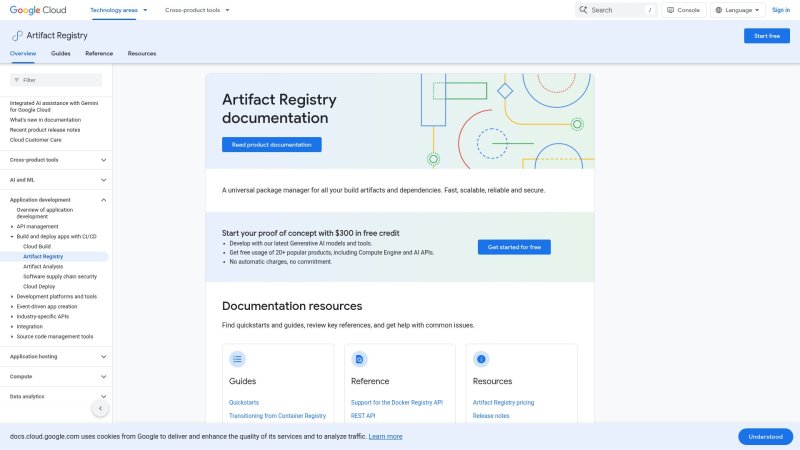Viewport: 800px width, 450px height.
Task: Click the Language dropdown button
Action: pyautogui.click(x=737, y=10)
